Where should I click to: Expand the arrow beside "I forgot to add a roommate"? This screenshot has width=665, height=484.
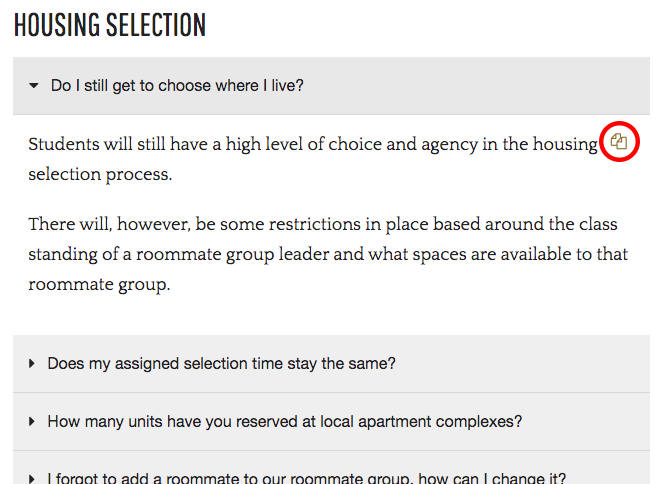[x=31, y=479]
